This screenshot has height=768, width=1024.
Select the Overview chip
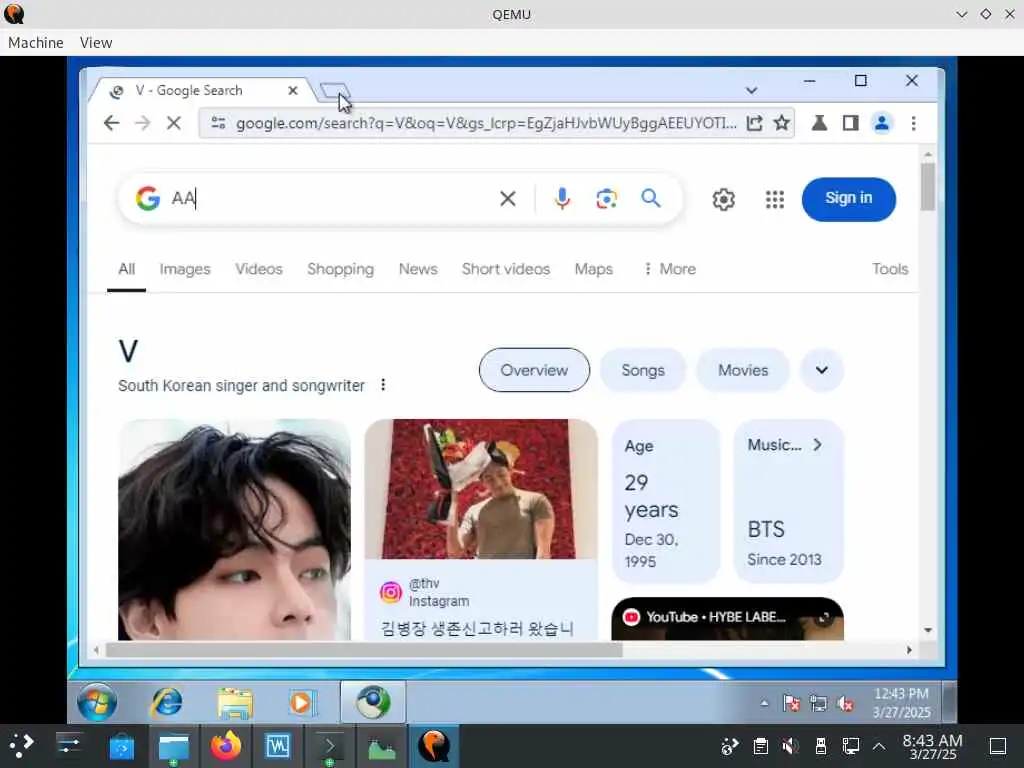pyautogui.click(x=534, y=370)
